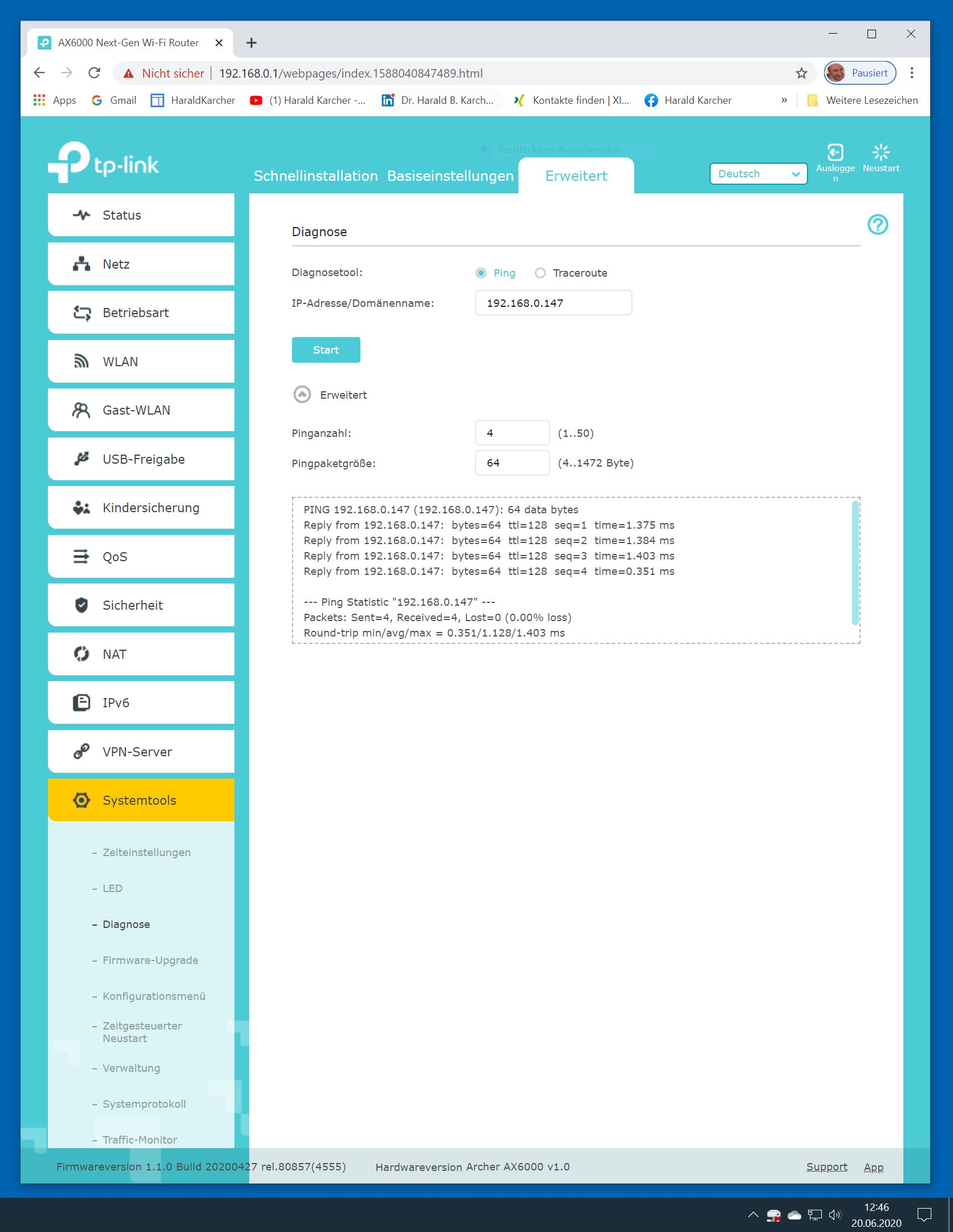This screenshot has height=1232, width=953.
Task: Open the Weitere Lesezeichen folder
Action: (x=863, y=100)
